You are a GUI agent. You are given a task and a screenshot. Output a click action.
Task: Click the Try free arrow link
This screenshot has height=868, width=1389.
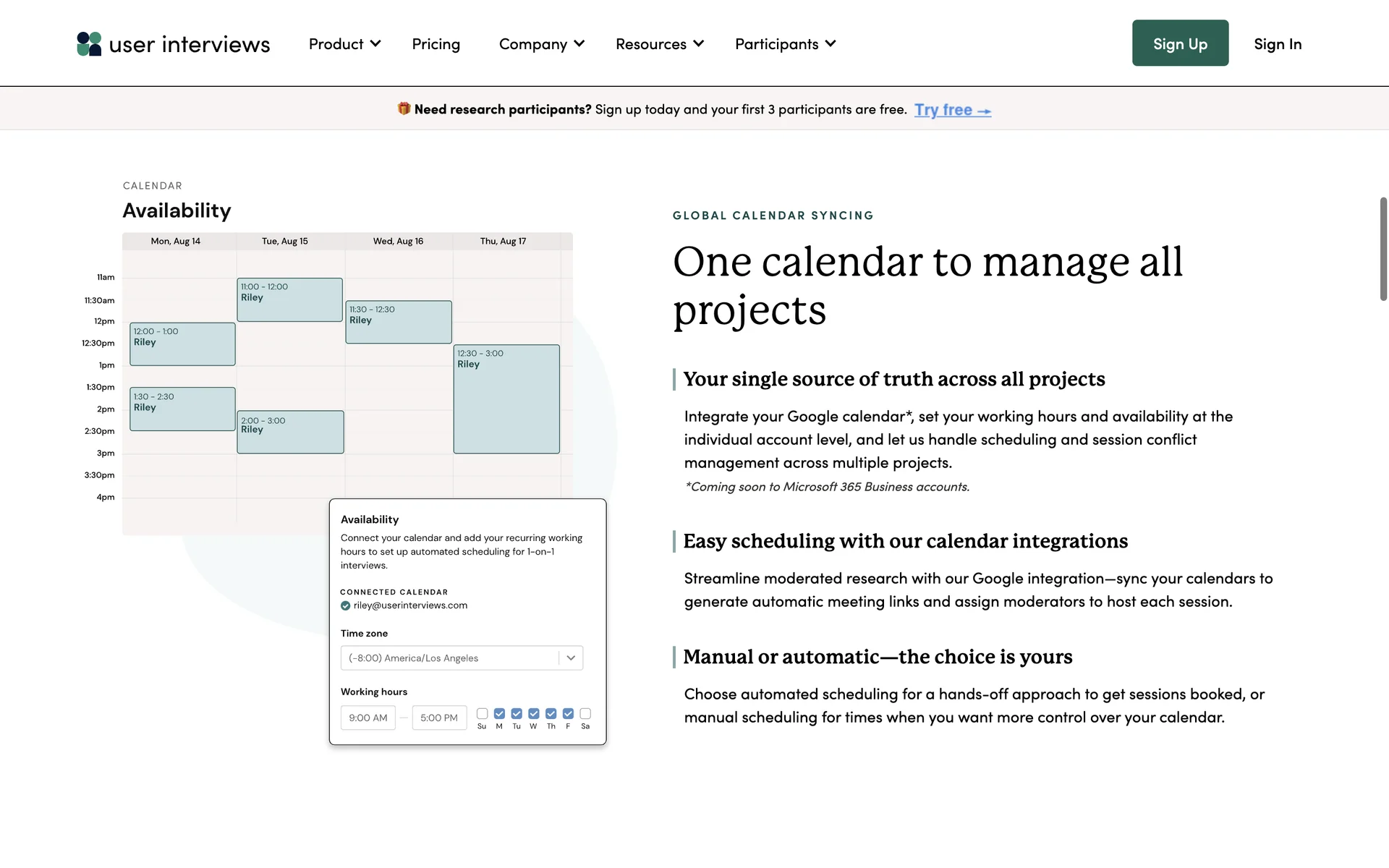tap(952, 110)
